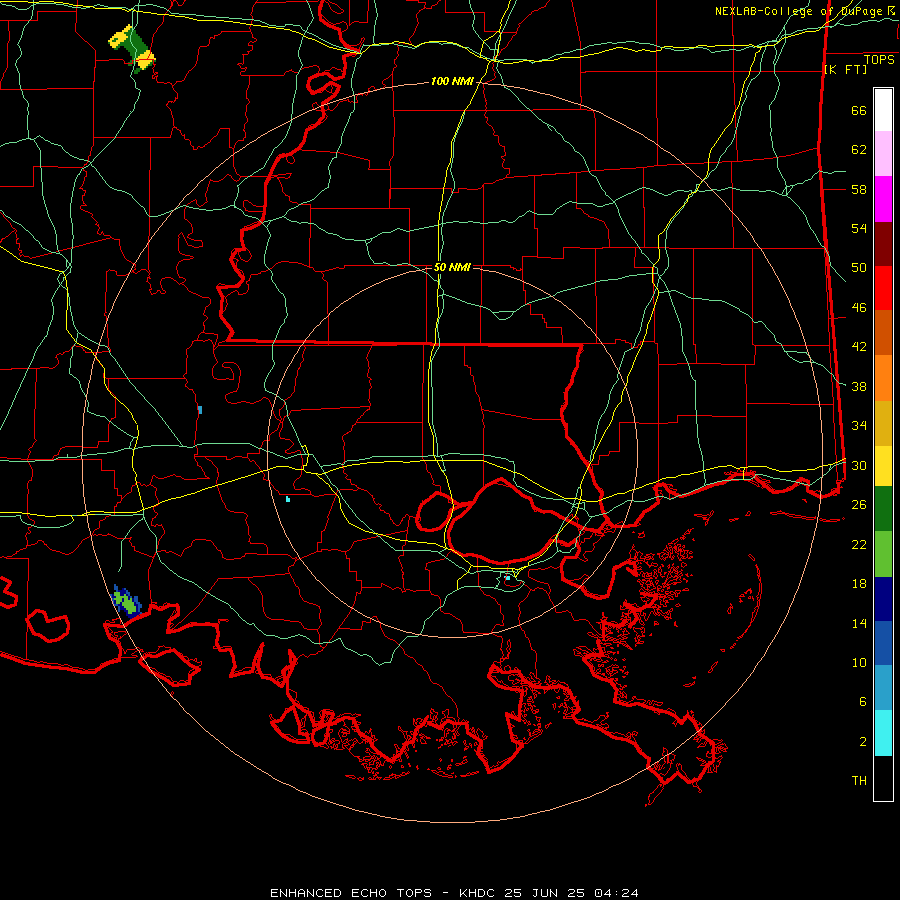Click the light green legend swatch
This screenshot has height=900, width=900.
tap(883, 554)
